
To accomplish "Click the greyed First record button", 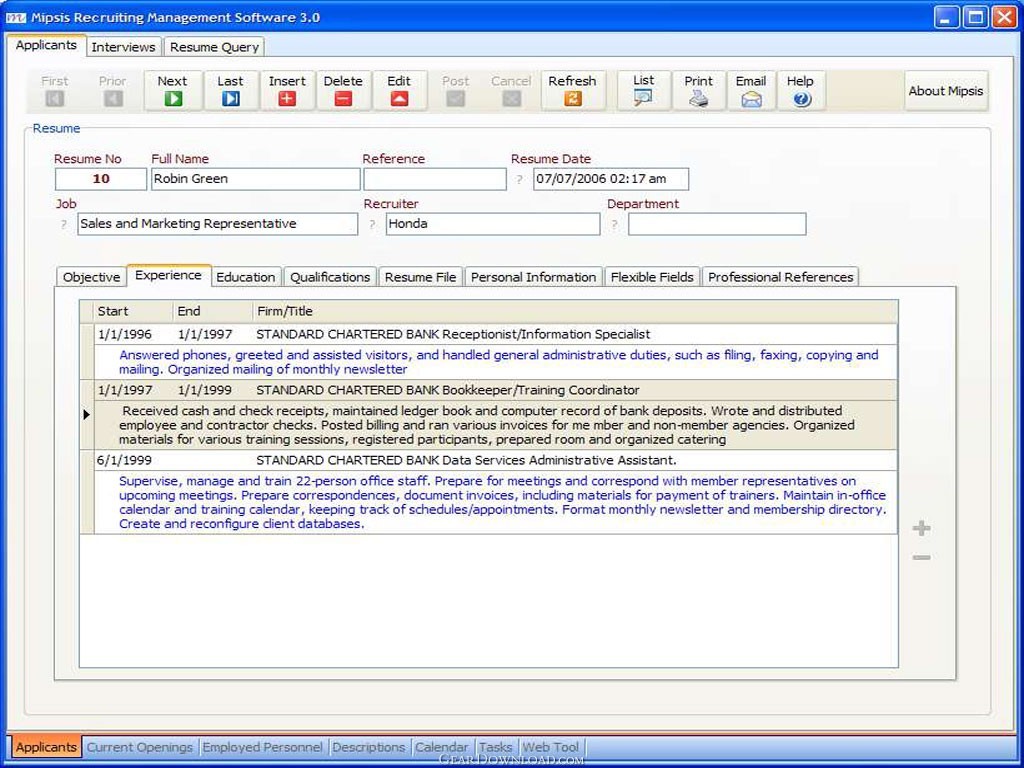I will coord(54,90).
